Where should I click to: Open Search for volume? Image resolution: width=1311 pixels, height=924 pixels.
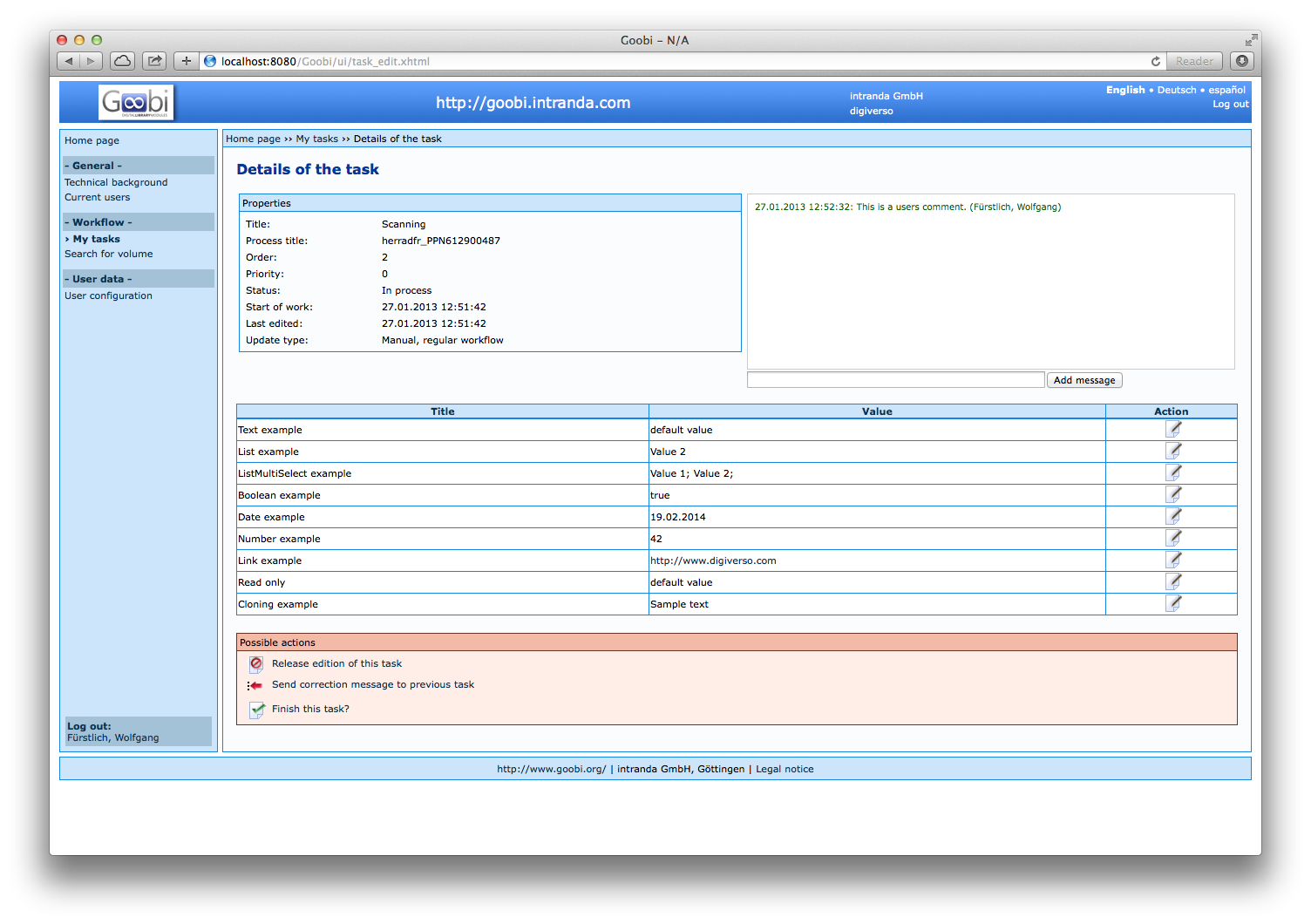click(108, 254)
